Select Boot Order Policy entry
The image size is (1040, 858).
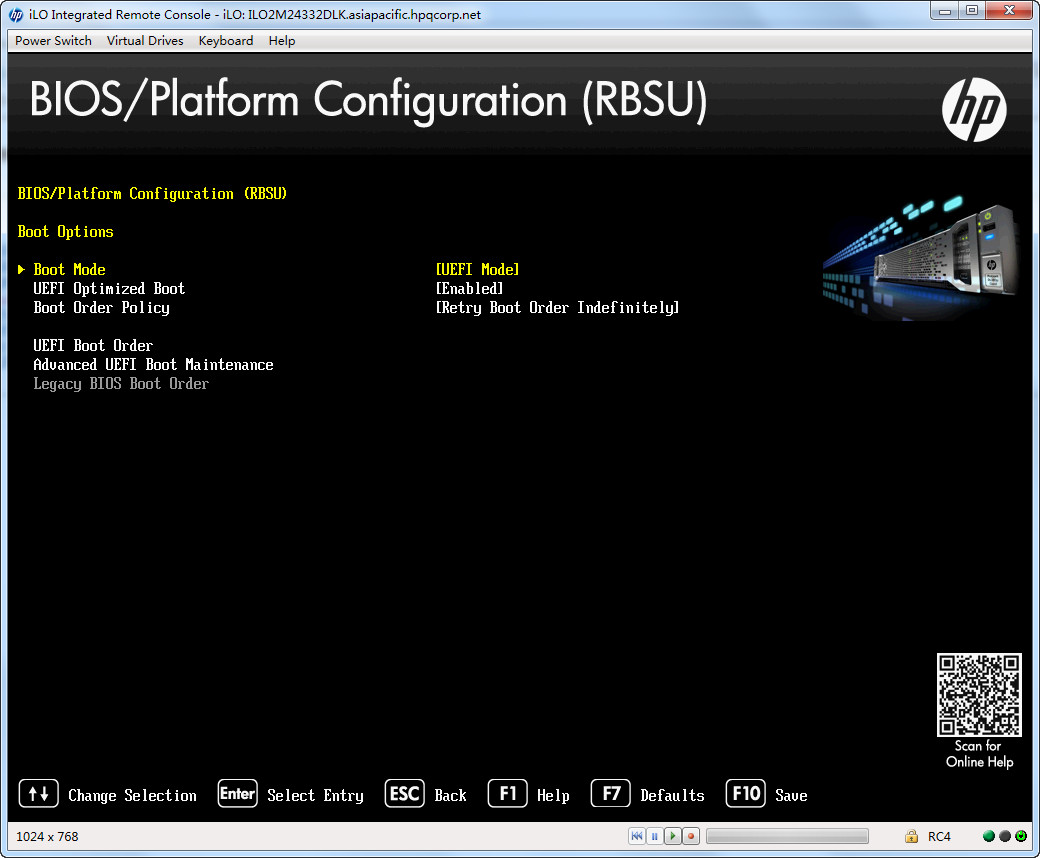101,308
